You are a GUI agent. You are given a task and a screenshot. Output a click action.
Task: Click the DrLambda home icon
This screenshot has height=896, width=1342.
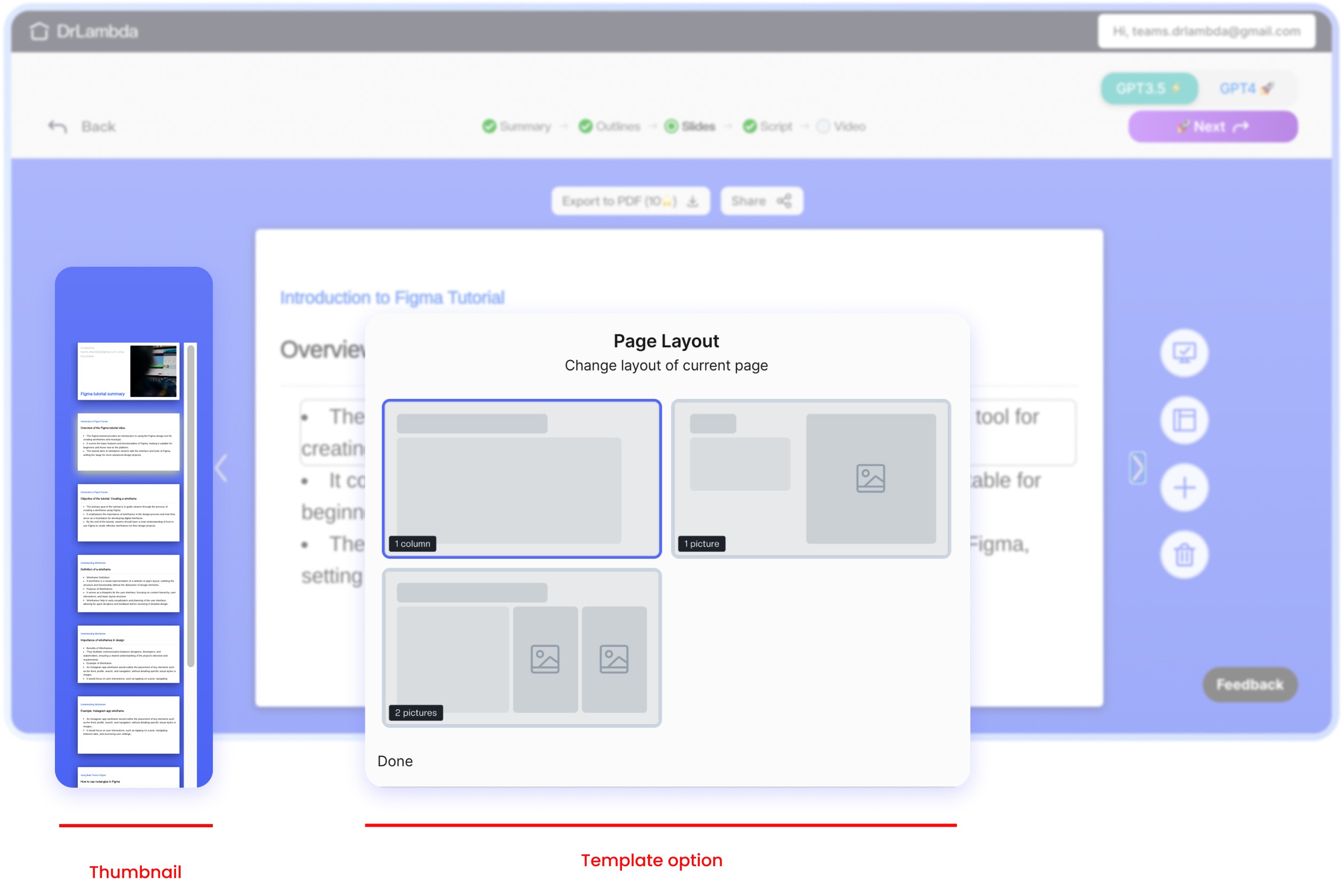pos(39,31)
